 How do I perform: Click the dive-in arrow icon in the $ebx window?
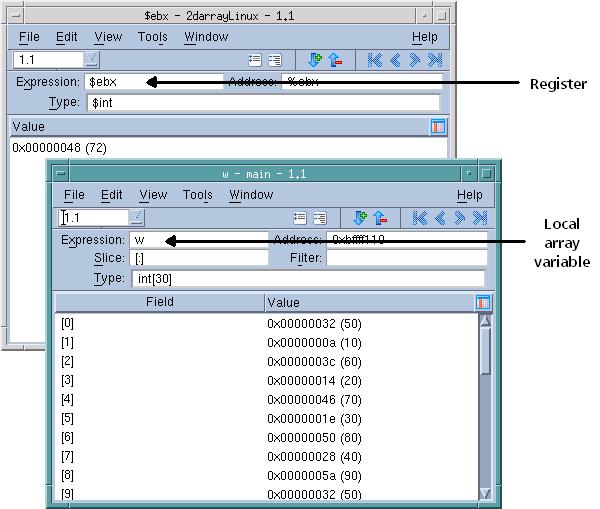[315, 59]
